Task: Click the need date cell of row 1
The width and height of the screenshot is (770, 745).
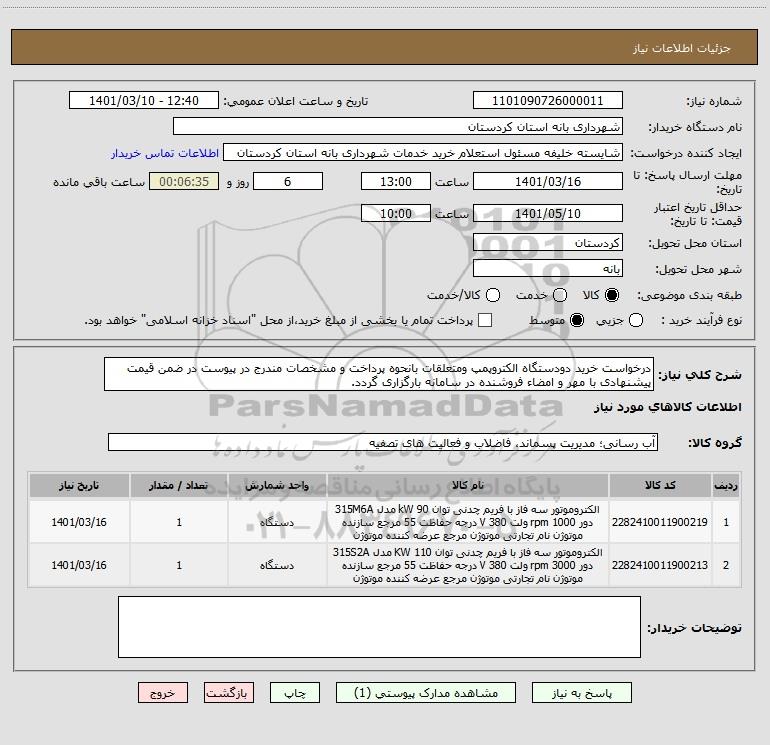Action: (x=79, y=522)
